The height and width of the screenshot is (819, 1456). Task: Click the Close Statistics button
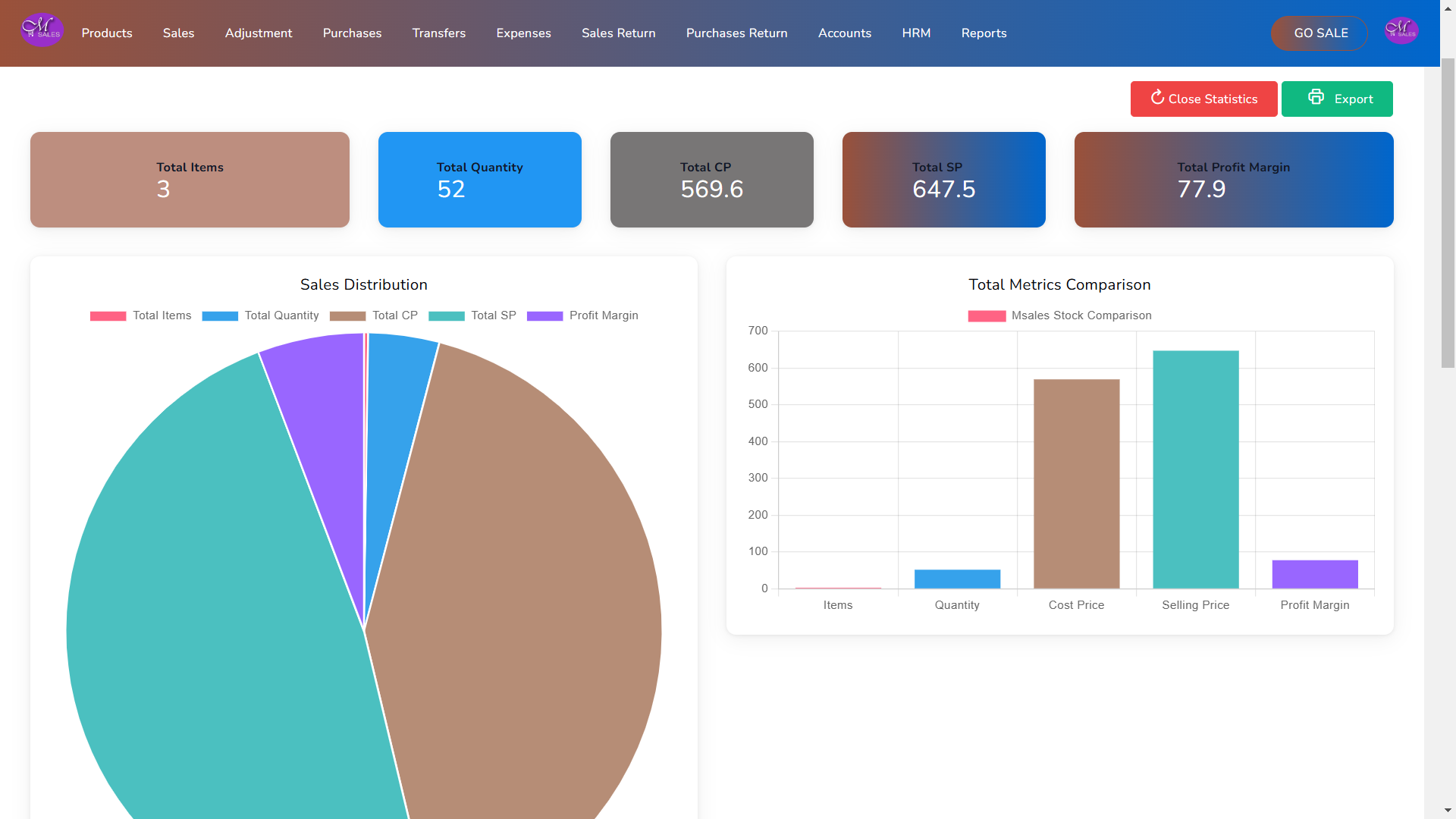[1204, 99]
